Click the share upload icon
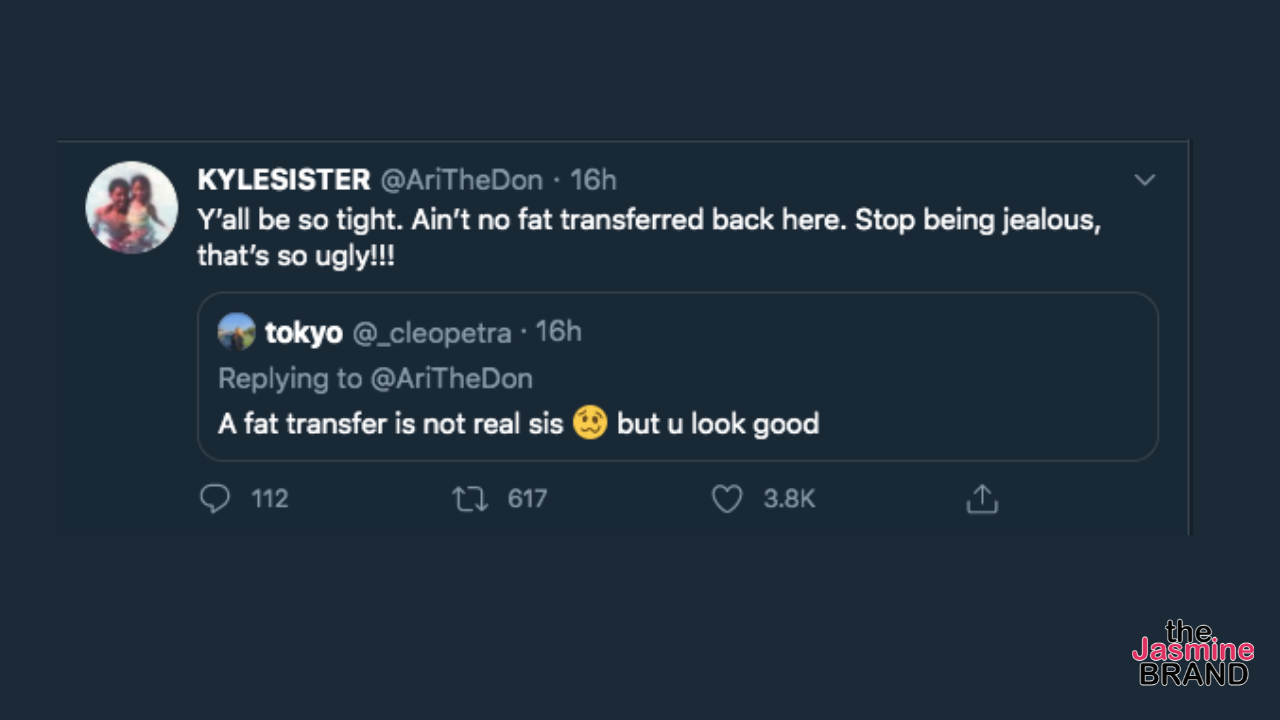This screenshot has width=1280, height=720. click(x=982, y=498)
